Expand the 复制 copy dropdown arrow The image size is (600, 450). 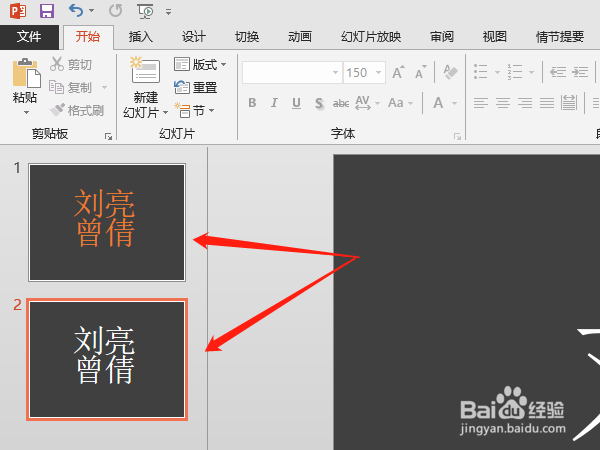tap(104, 88)
